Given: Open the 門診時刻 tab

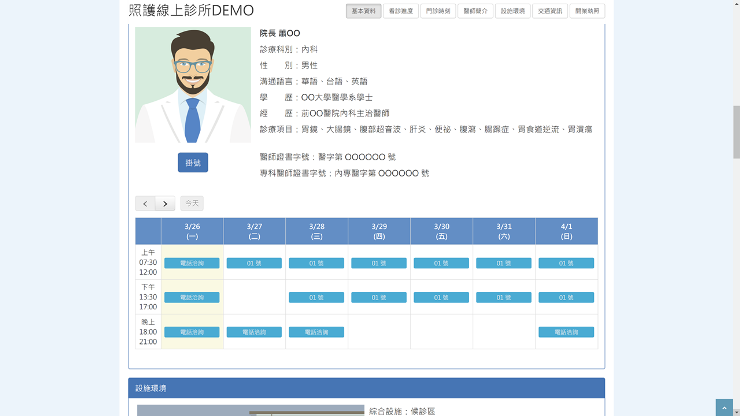Looking at the screenshot, I should (438, 11).
